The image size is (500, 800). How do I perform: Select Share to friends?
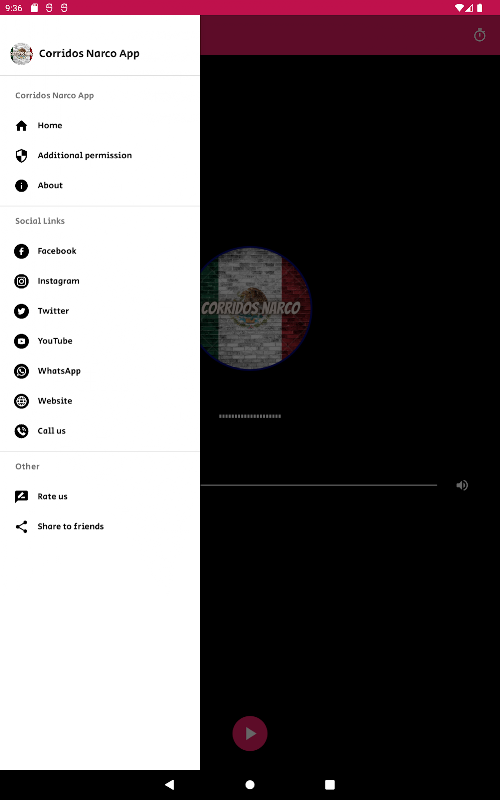[x=100, y=527]
